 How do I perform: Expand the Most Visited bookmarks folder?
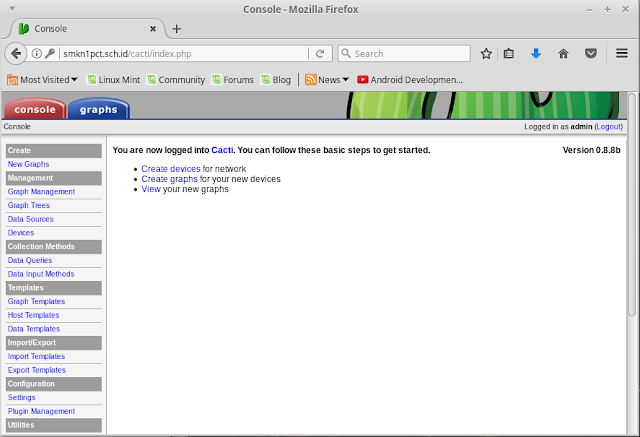(x=42, y=80)
